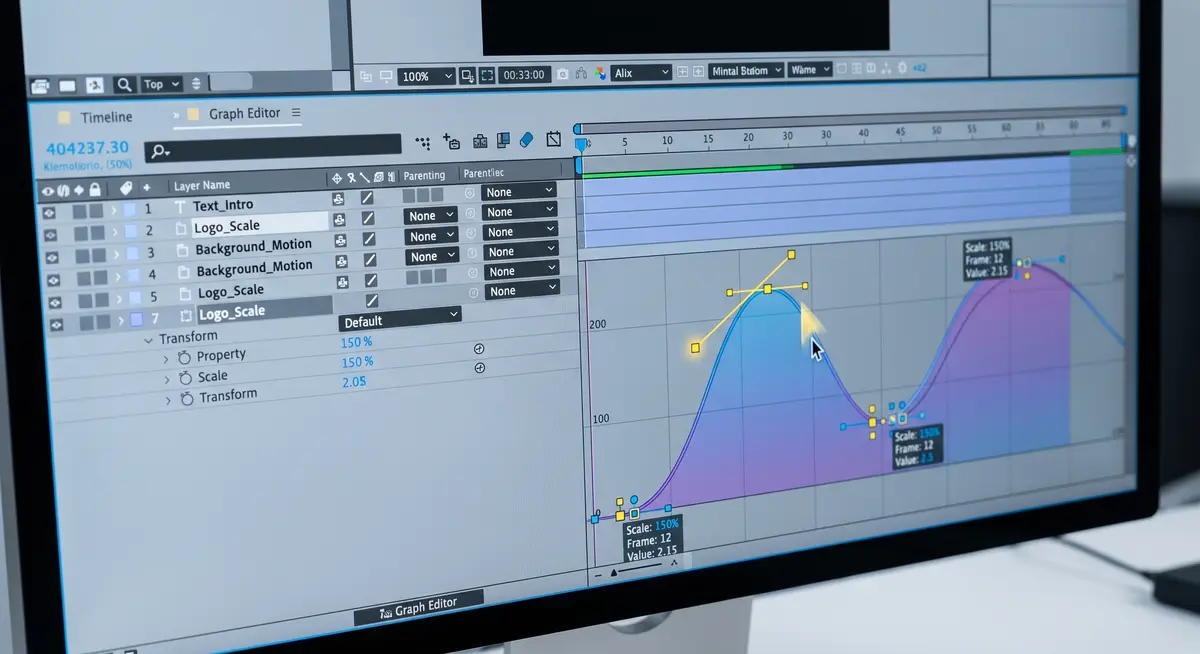Click the label color swatch for layer 7

pos(136,320)
